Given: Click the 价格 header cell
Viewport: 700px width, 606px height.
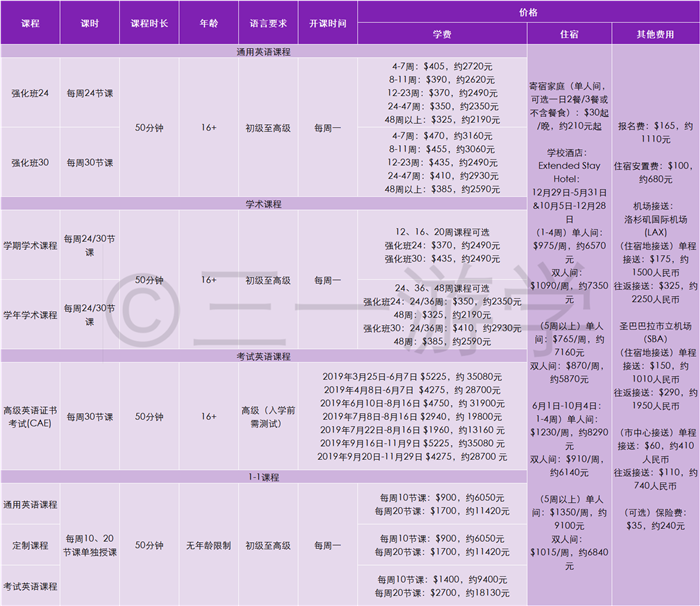Looking at the screenshot, I should [x=529, y=12].
